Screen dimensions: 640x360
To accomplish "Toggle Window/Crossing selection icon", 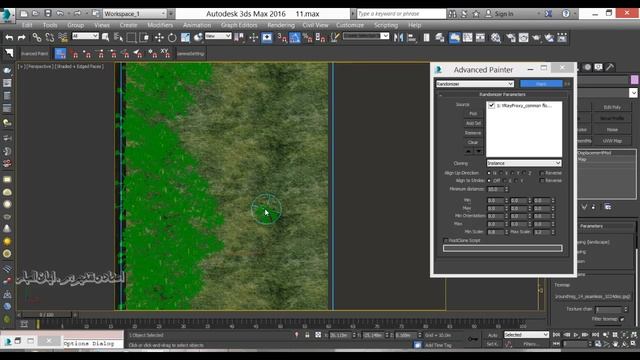I will pos(144,38).
